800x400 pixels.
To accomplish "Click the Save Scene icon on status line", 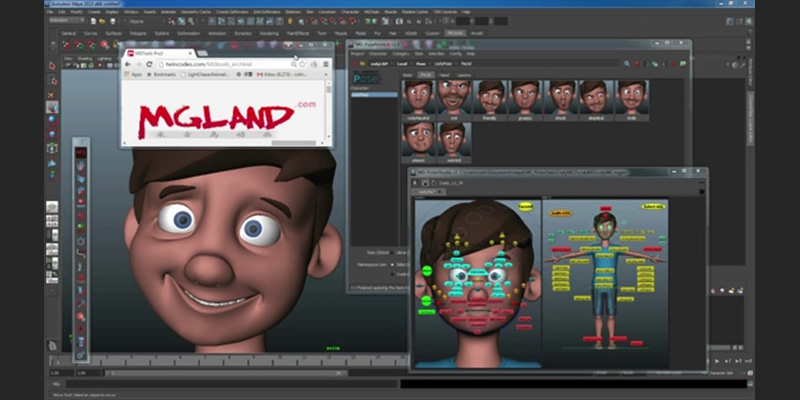I will coord(112,21).
